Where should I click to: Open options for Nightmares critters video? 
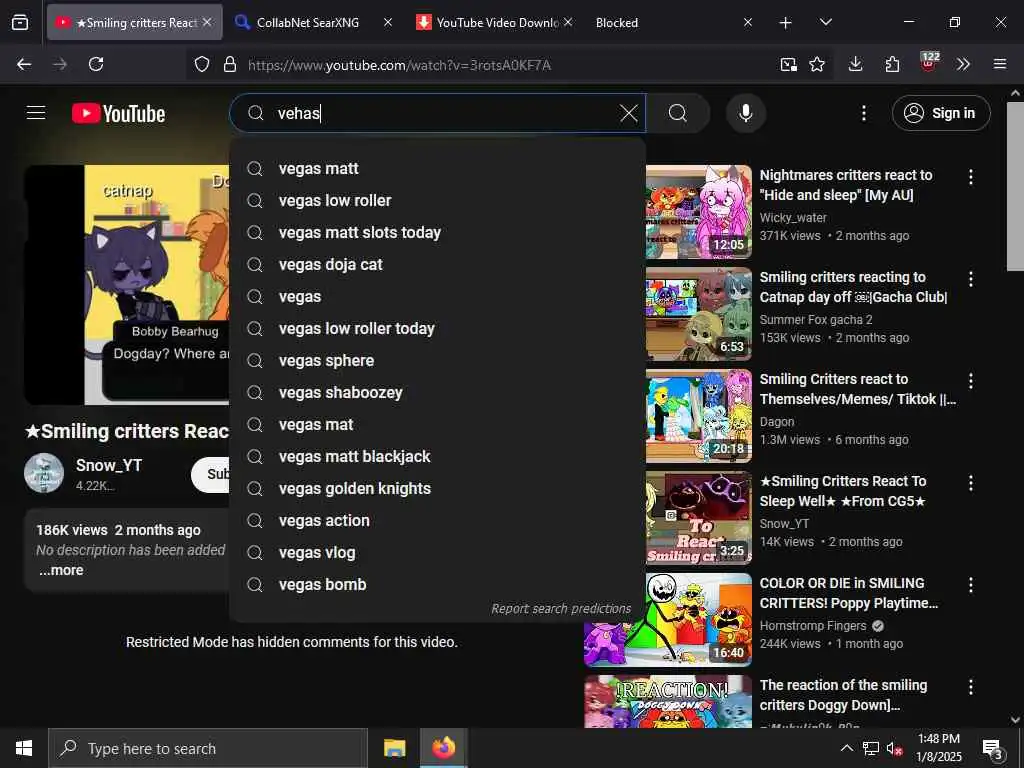tap(971, 177)
